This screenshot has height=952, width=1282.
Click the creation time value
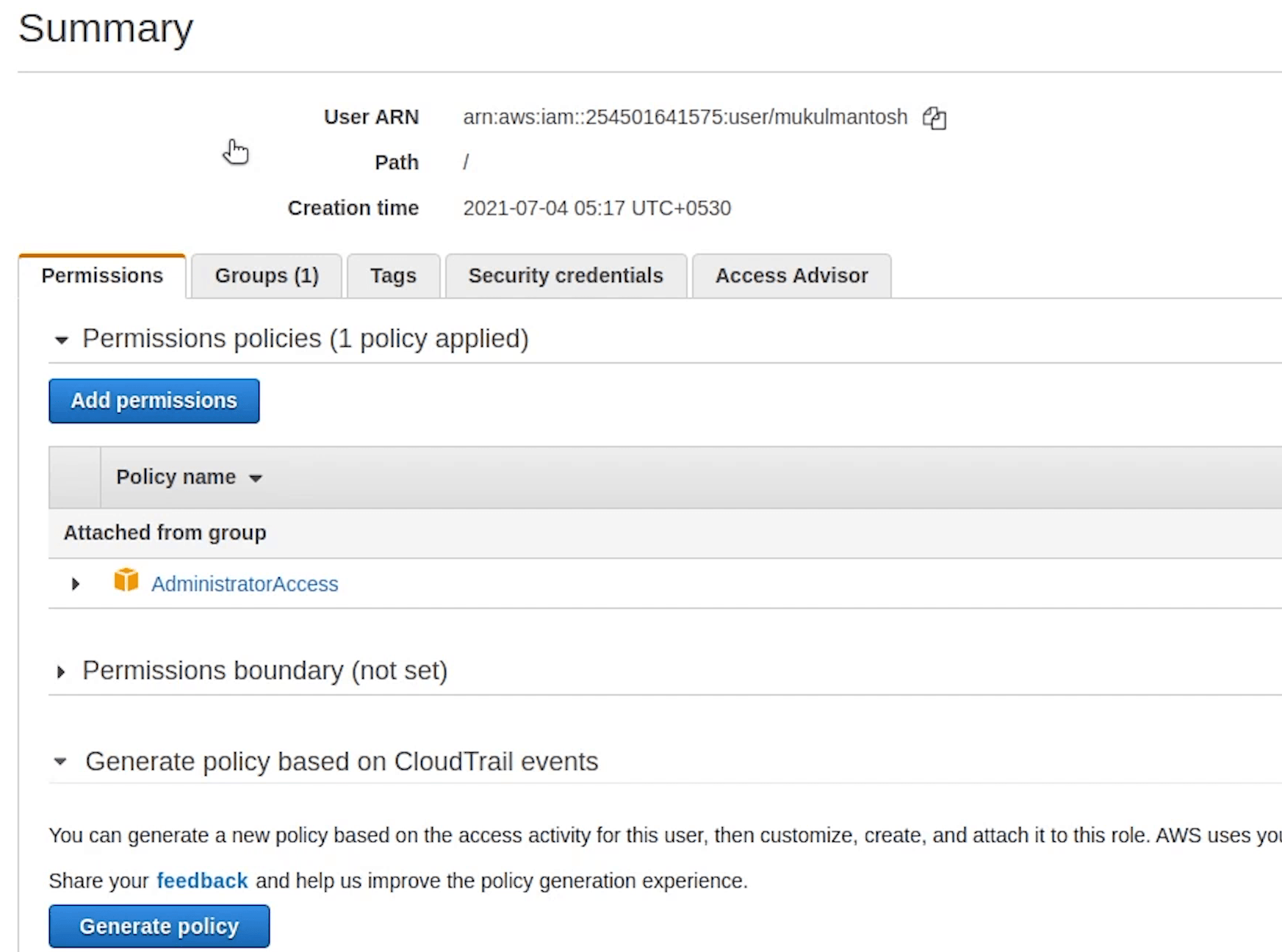(597, 209)
